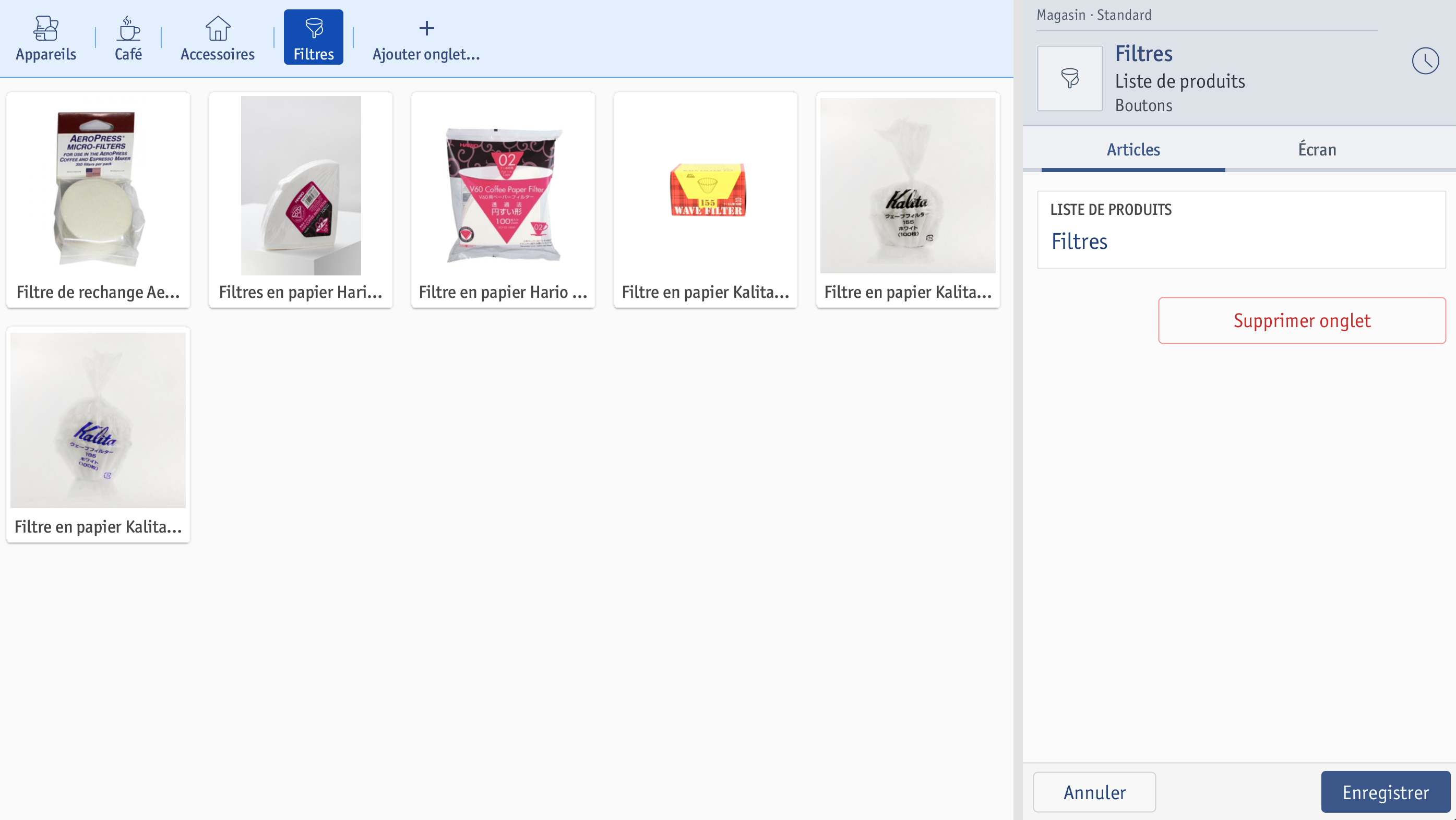
Task: Switch to the Café tab
Action: [x=128, y=38]
